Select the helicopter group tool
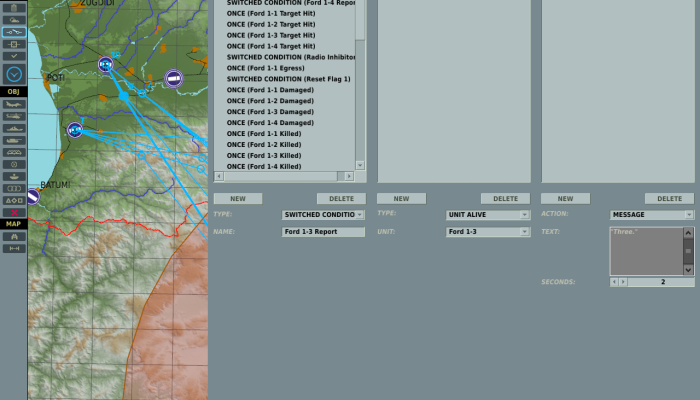Screen dimensions: 700x400 point(14,116)
